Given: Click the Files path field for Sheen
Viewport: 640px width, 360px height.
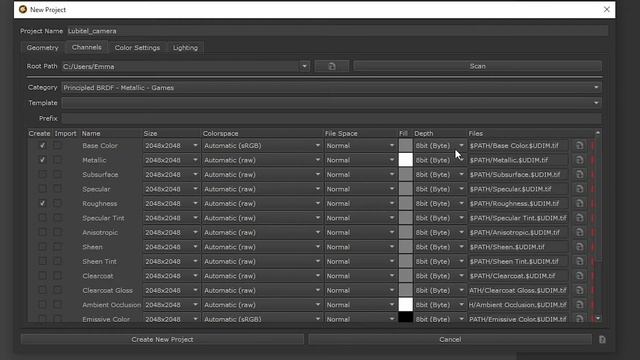Looking at the screenshot, I should pyautogui.click(x=518, y=247).
